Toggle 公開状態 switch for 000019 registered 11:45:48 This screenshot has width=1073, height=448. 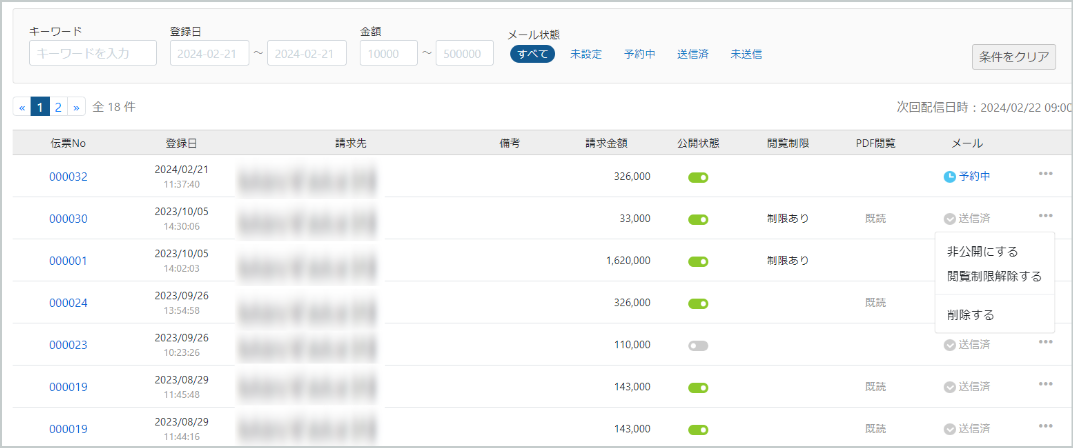tap(698, 388)
